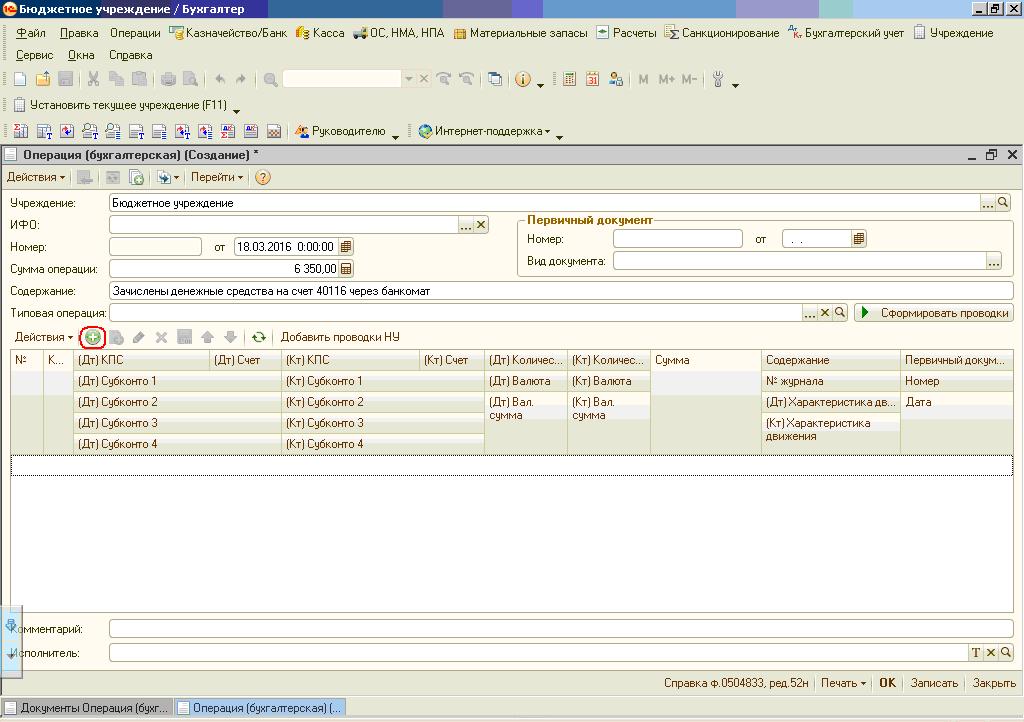Viewport: 1024px width, 722px height.
Task: Open the Действия dropdown in the document toolbar
Action: tap(36, 177)
